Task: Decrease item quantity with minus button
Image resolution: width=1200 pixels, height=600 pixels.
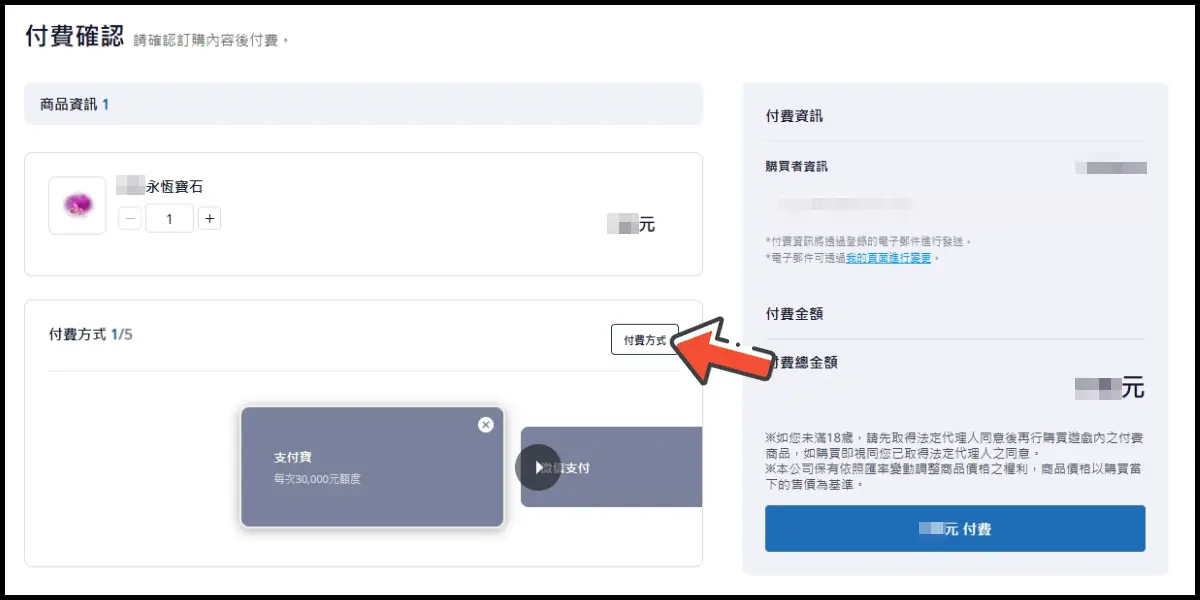Action: point(130,218)
